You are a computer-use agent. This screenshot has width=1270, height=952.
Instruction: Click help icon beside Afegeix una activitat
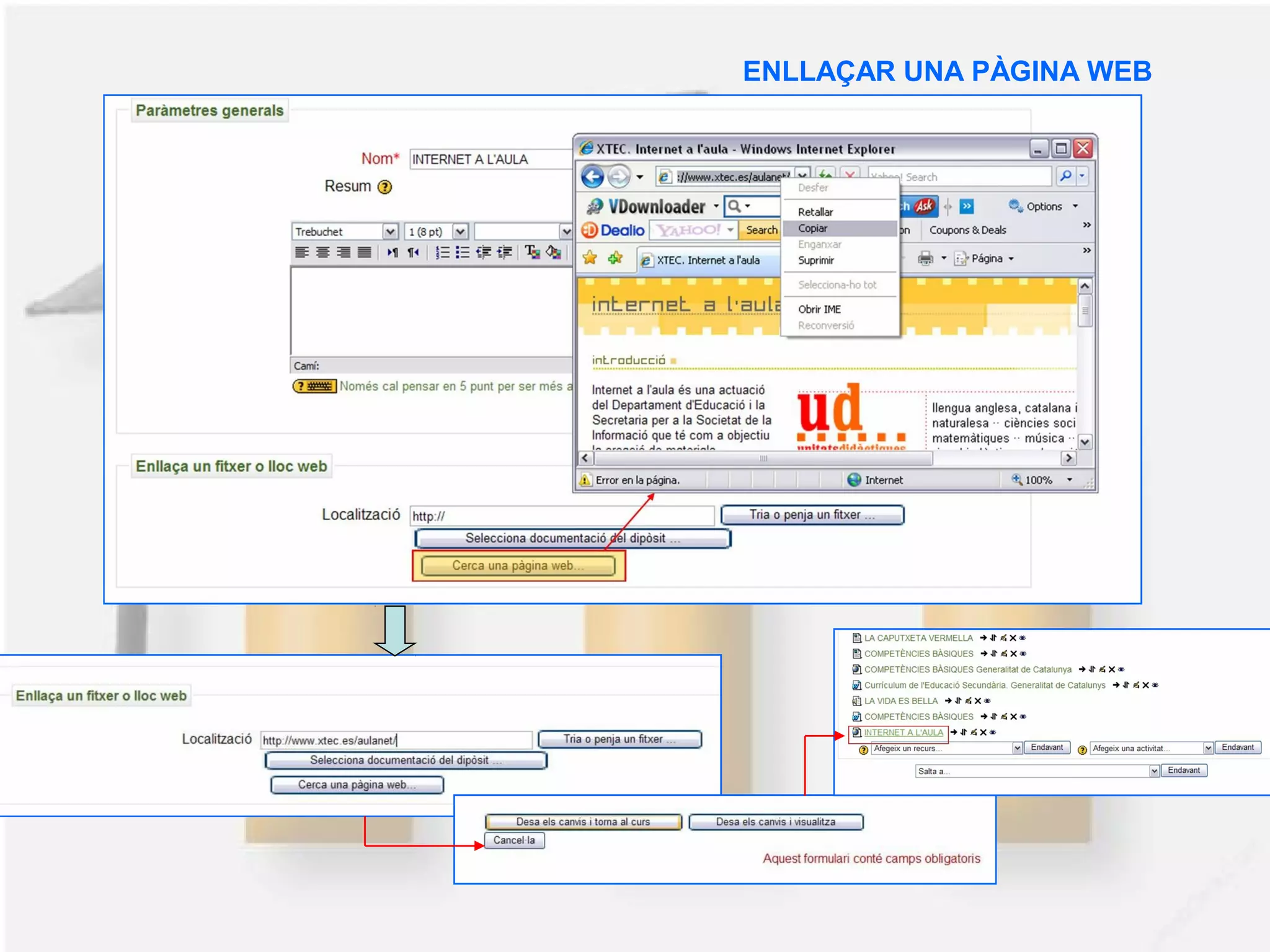tap(1082, 750)
